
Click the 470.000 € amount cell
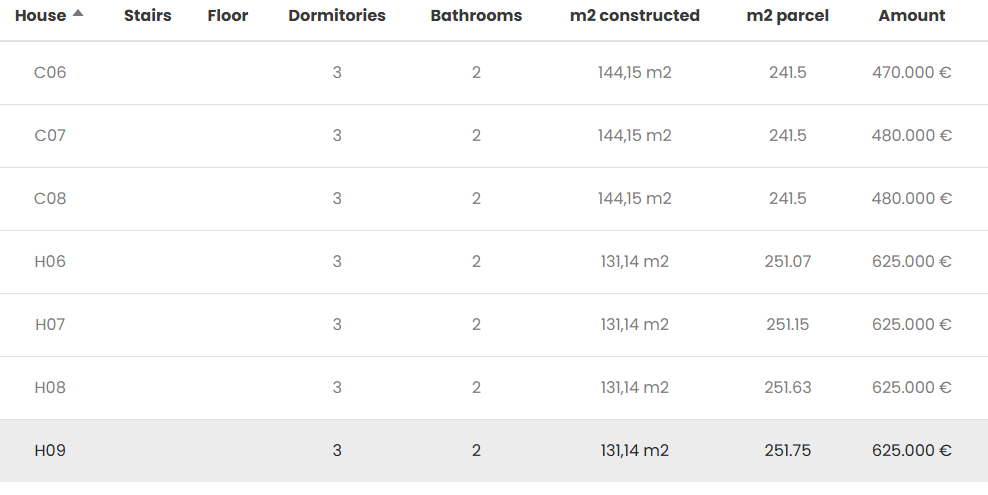912,73
